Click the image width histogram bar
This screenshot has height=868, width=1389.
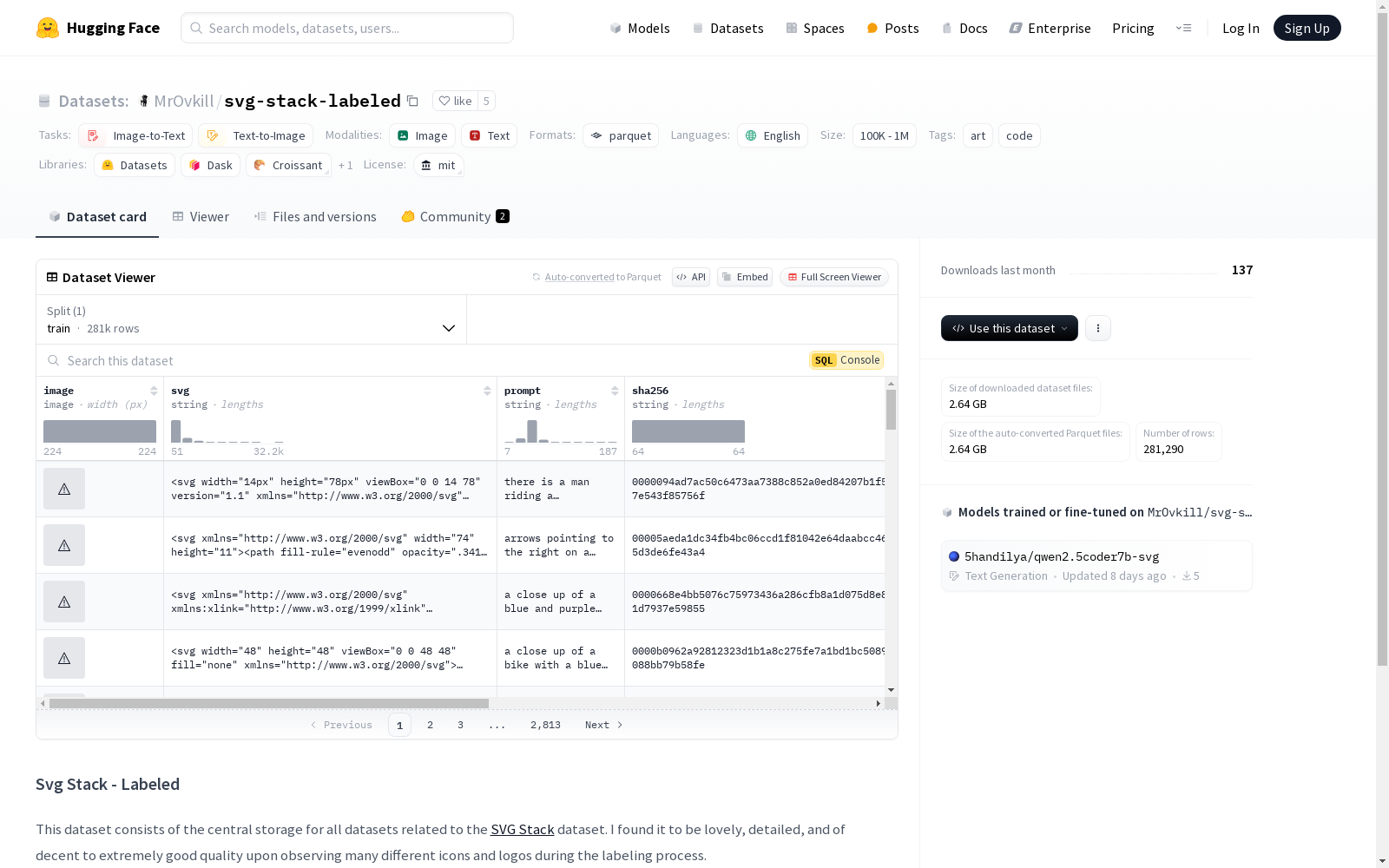coord(100,431)
